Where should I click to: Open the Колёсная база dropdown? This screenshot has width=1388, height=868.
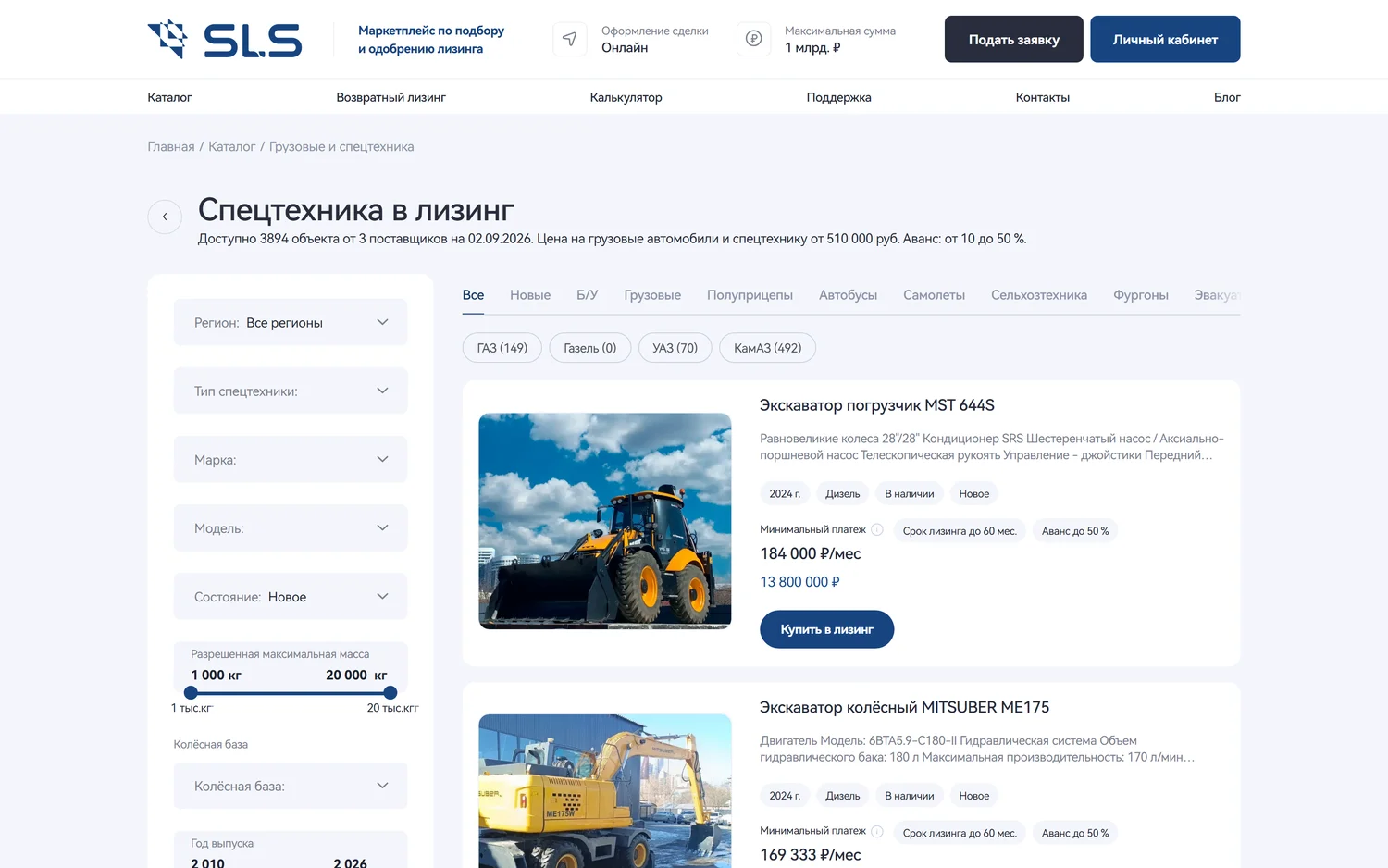(291, 786)
